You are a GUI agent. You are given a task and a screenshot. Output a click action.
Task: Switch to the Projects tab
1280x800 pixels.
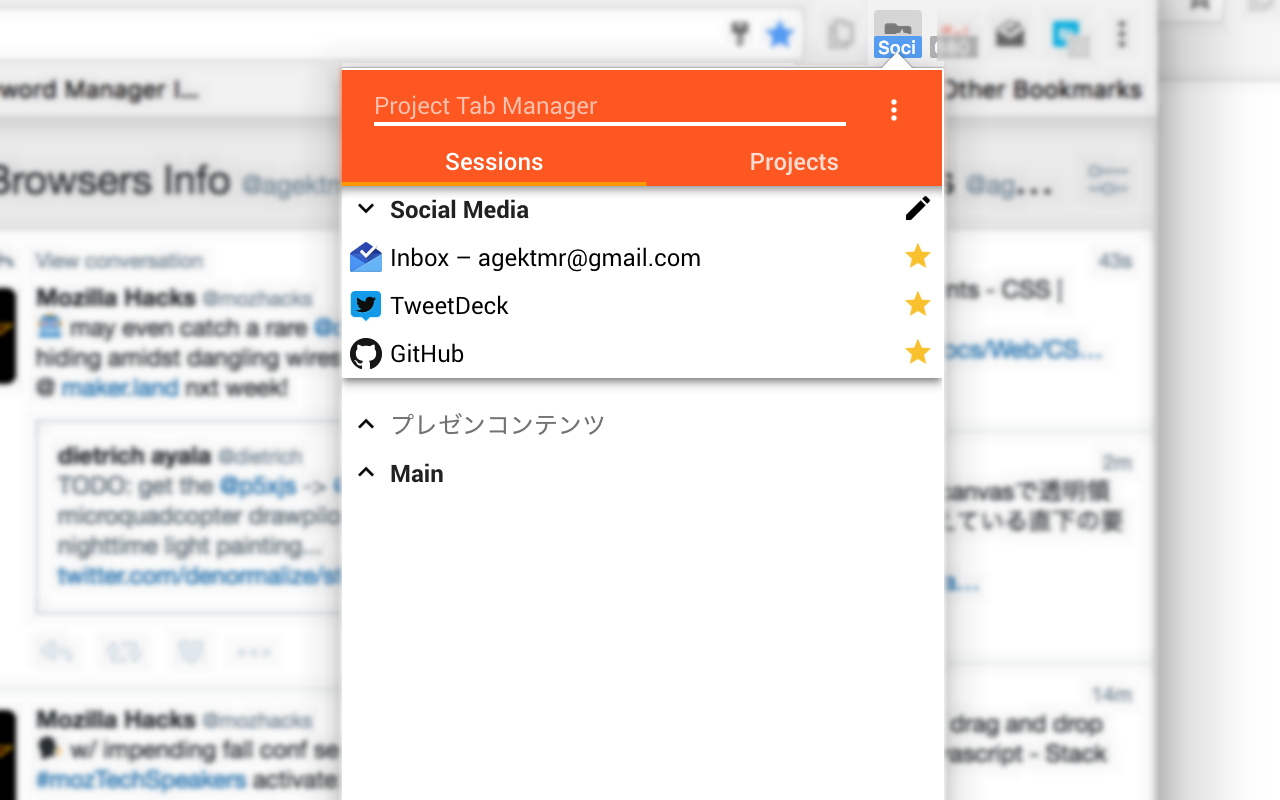tap(794, 162)
